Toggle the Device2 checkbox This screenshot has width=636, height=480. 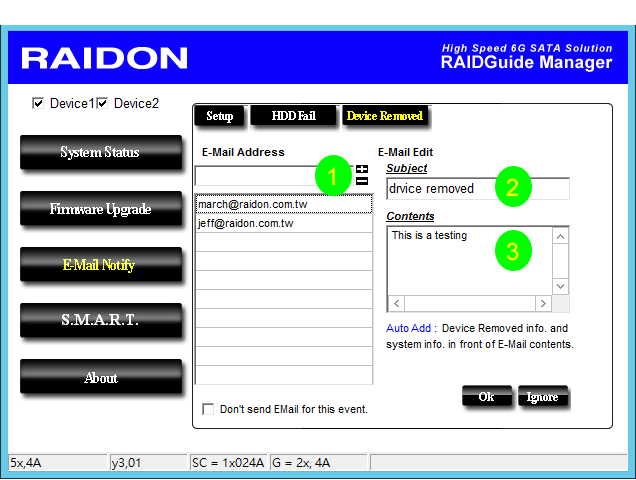(102, 103)
